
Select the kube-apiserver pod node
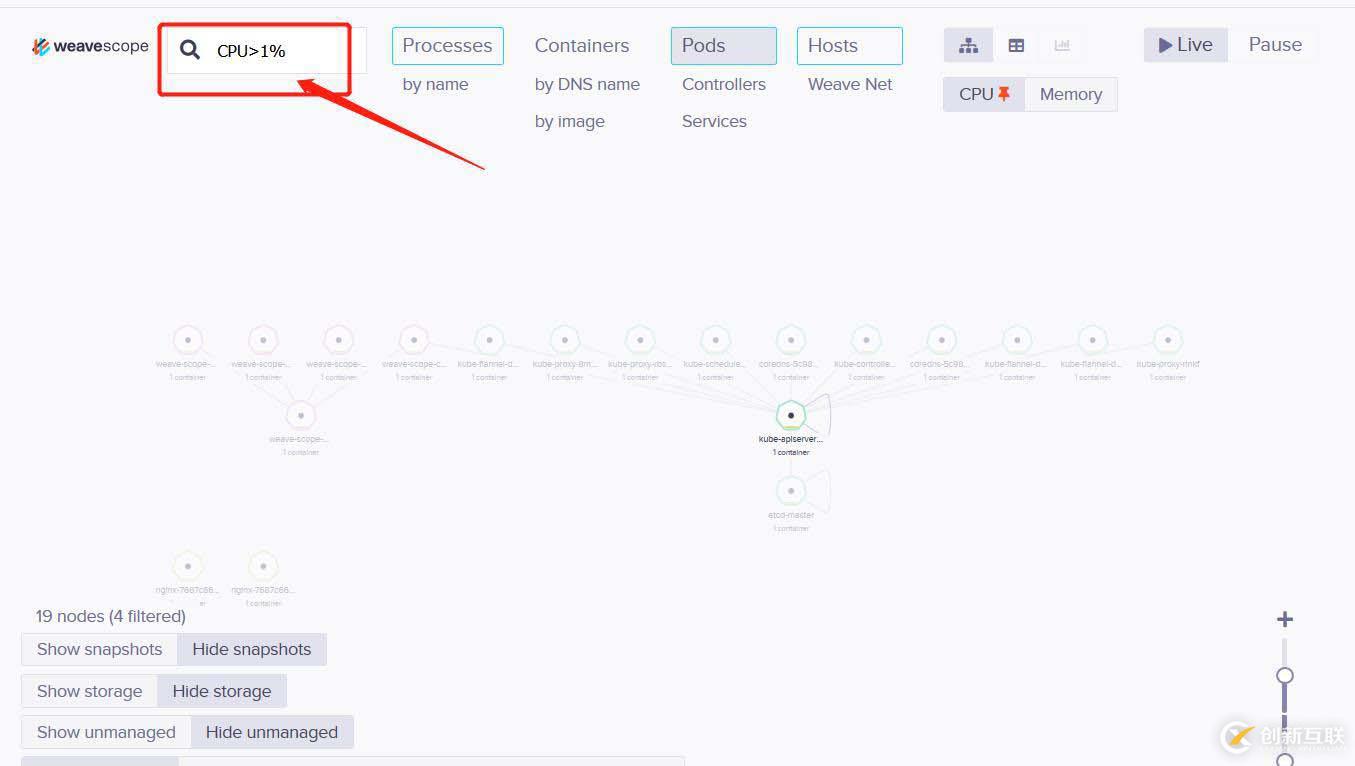[791, 415]
